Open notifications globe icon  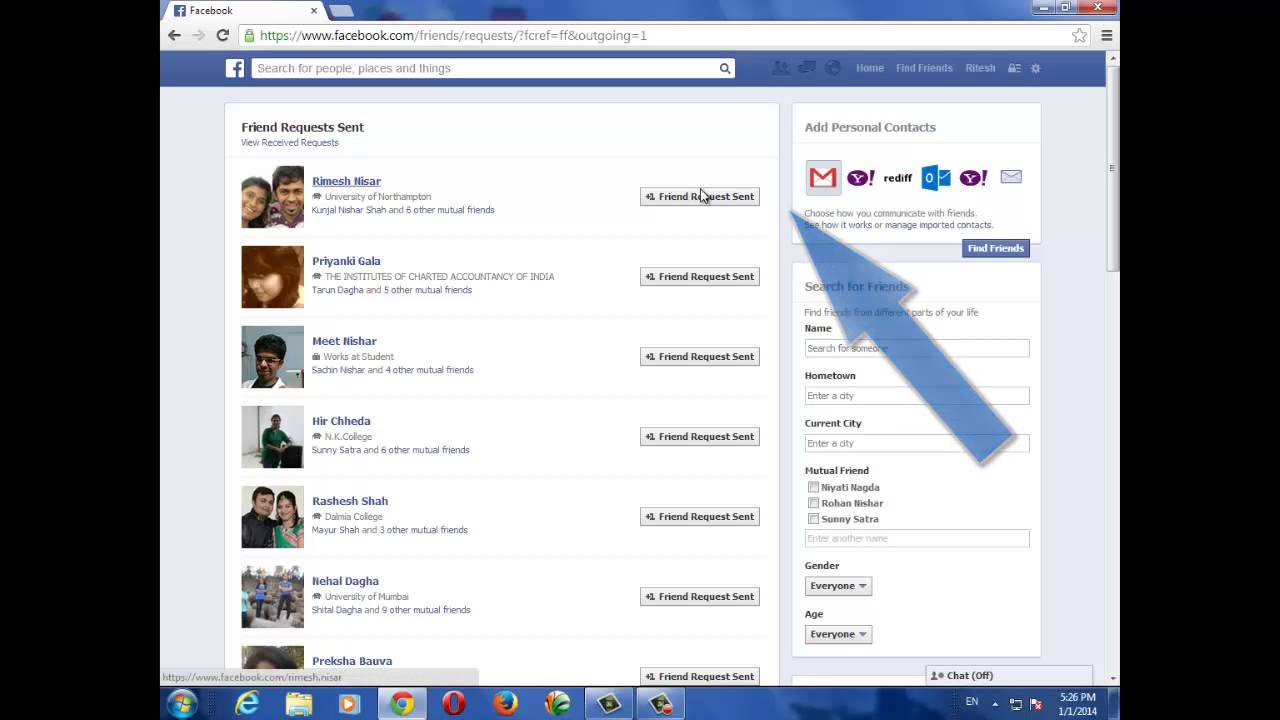coord(832,68)
